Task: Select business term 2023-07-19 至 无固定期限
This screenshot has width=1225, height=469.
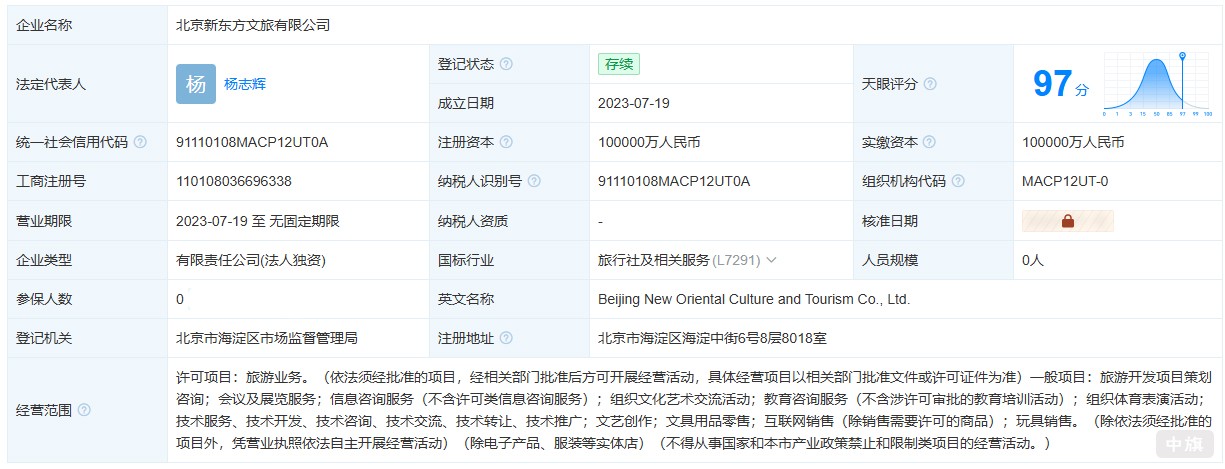Action: [258, 221]
